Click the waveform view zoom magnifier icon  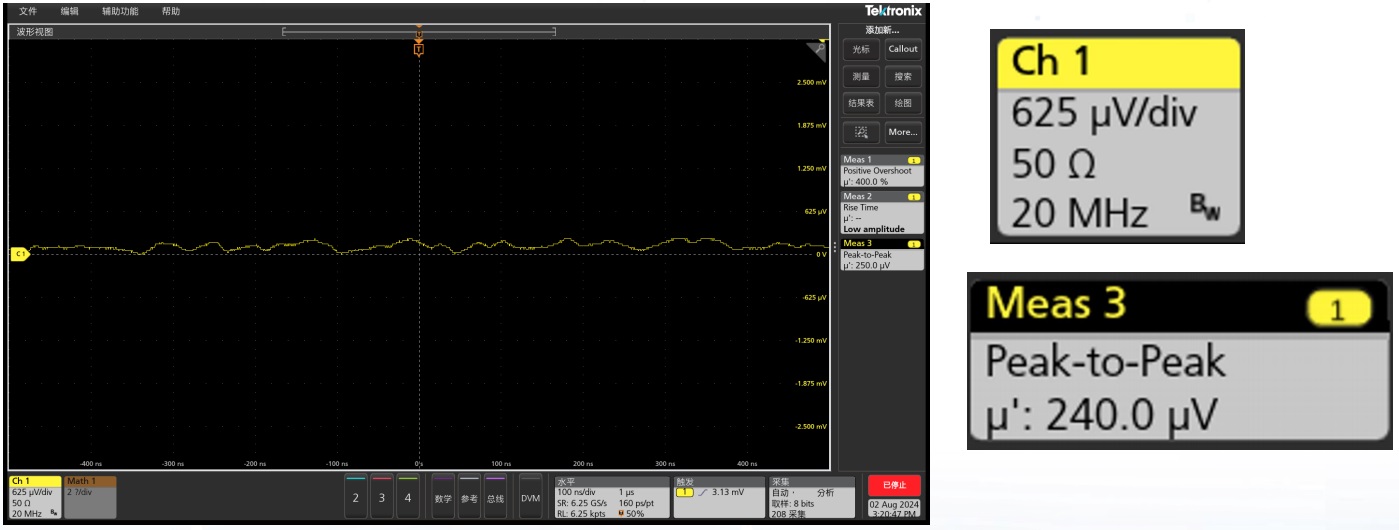[x=819, y=49]
